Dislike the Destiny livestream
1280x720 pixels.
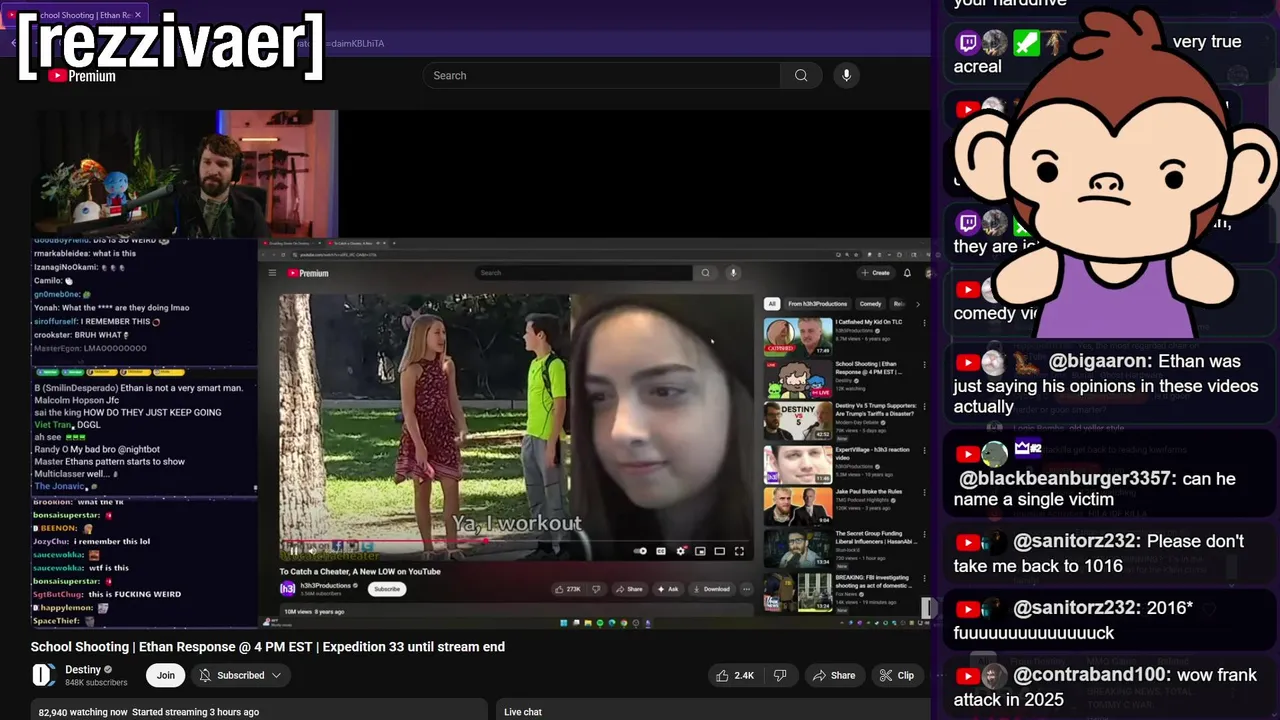click(x=780, y=675)
